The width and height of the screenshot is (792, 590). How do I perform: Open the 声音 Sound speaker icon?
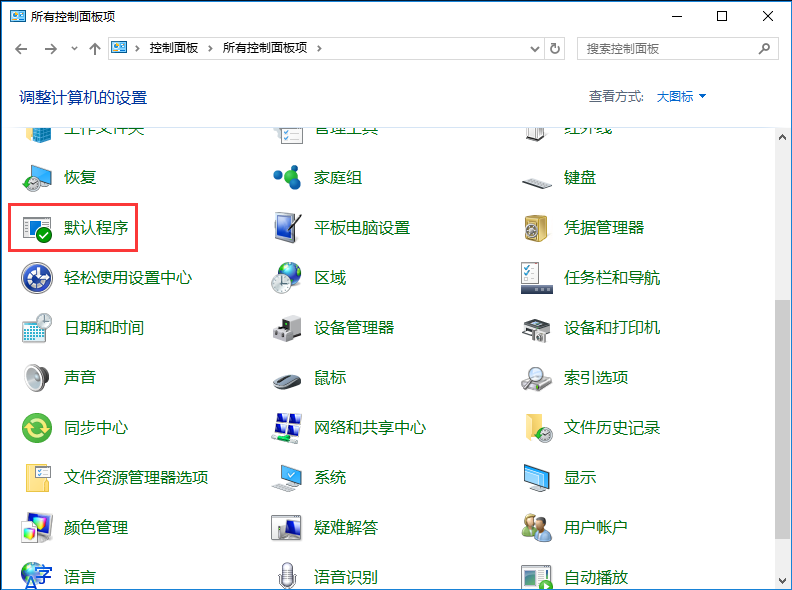[37, 378]
